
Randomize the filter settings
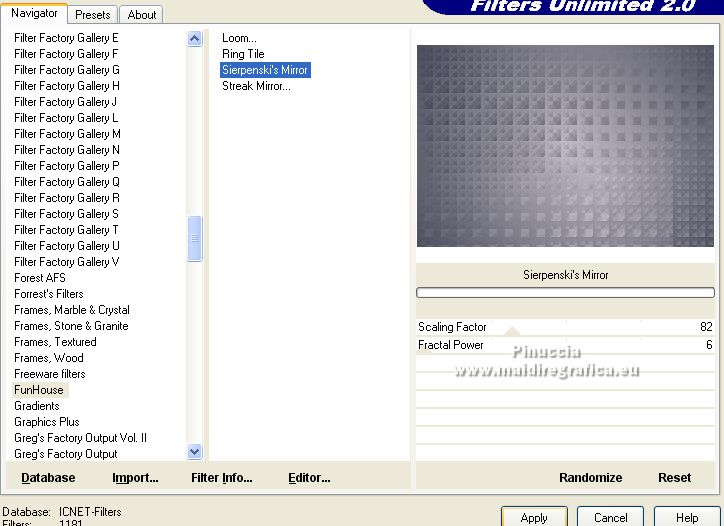(x=590, y=478)
